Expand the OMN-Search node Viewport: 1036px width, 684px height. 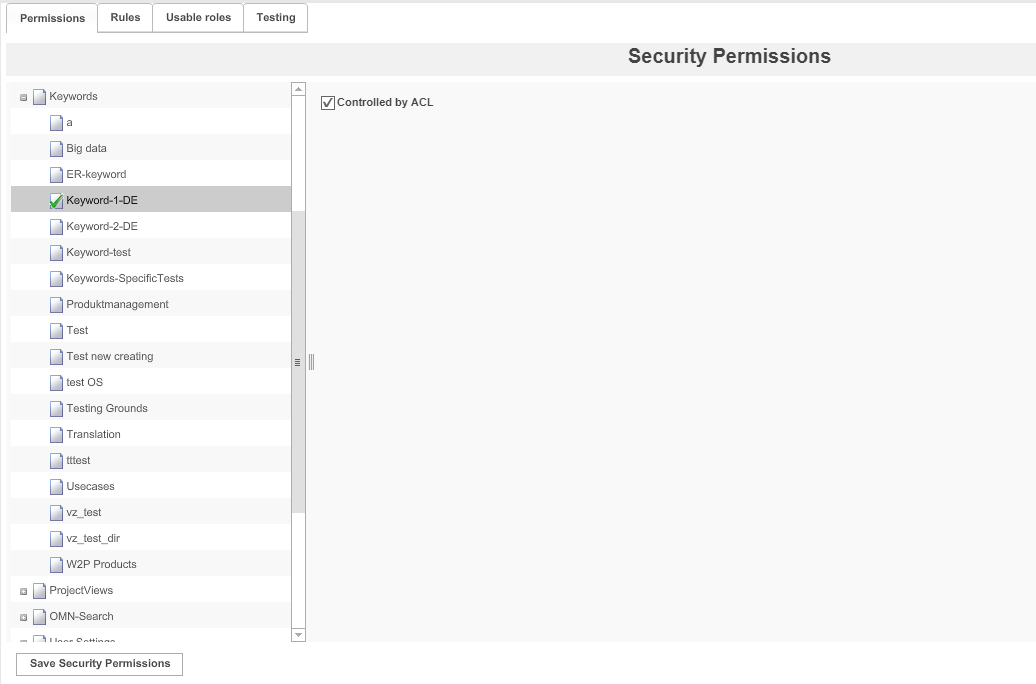pos(21,616)
